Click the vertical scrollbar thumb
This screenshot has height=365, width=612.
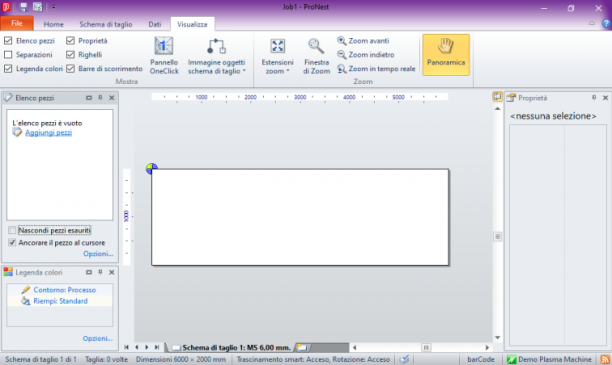click(497, 237)
